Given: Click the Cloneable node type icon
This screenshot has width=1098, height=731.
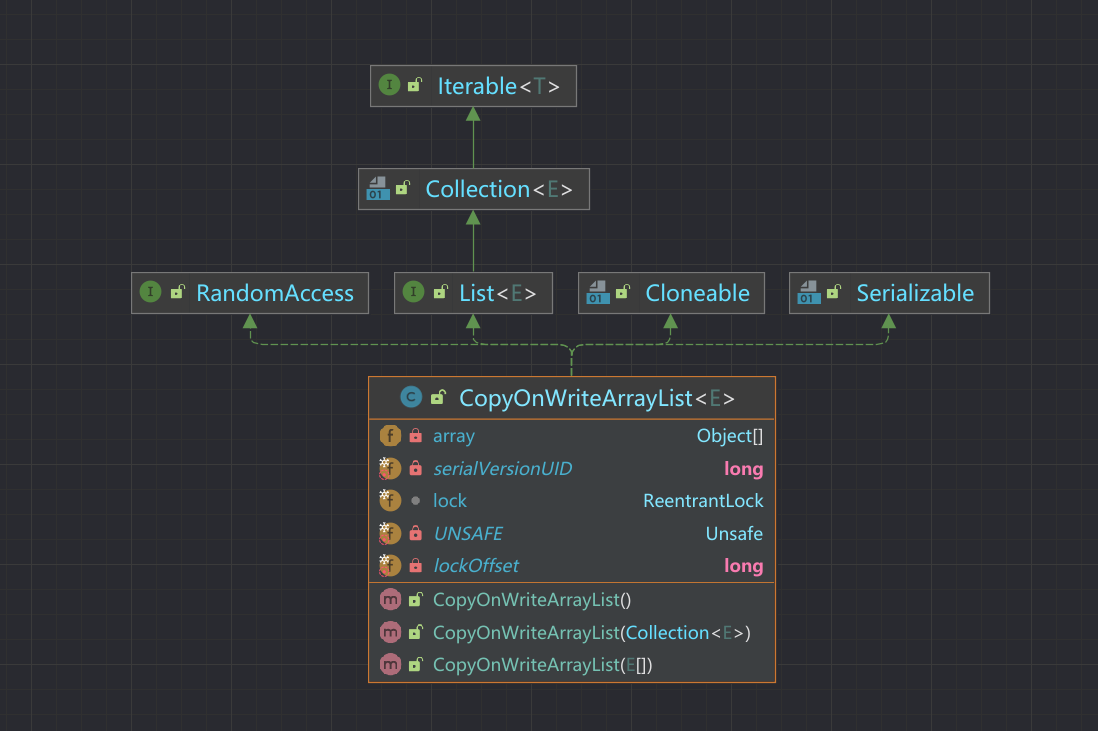Looking at the screenshot, I should pos(598,292).
